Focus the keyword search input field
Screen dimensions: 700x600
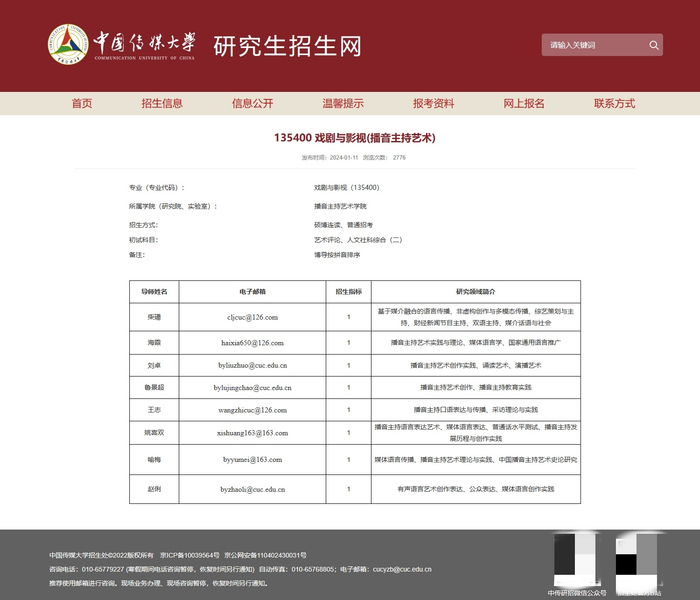pos(595,45)
